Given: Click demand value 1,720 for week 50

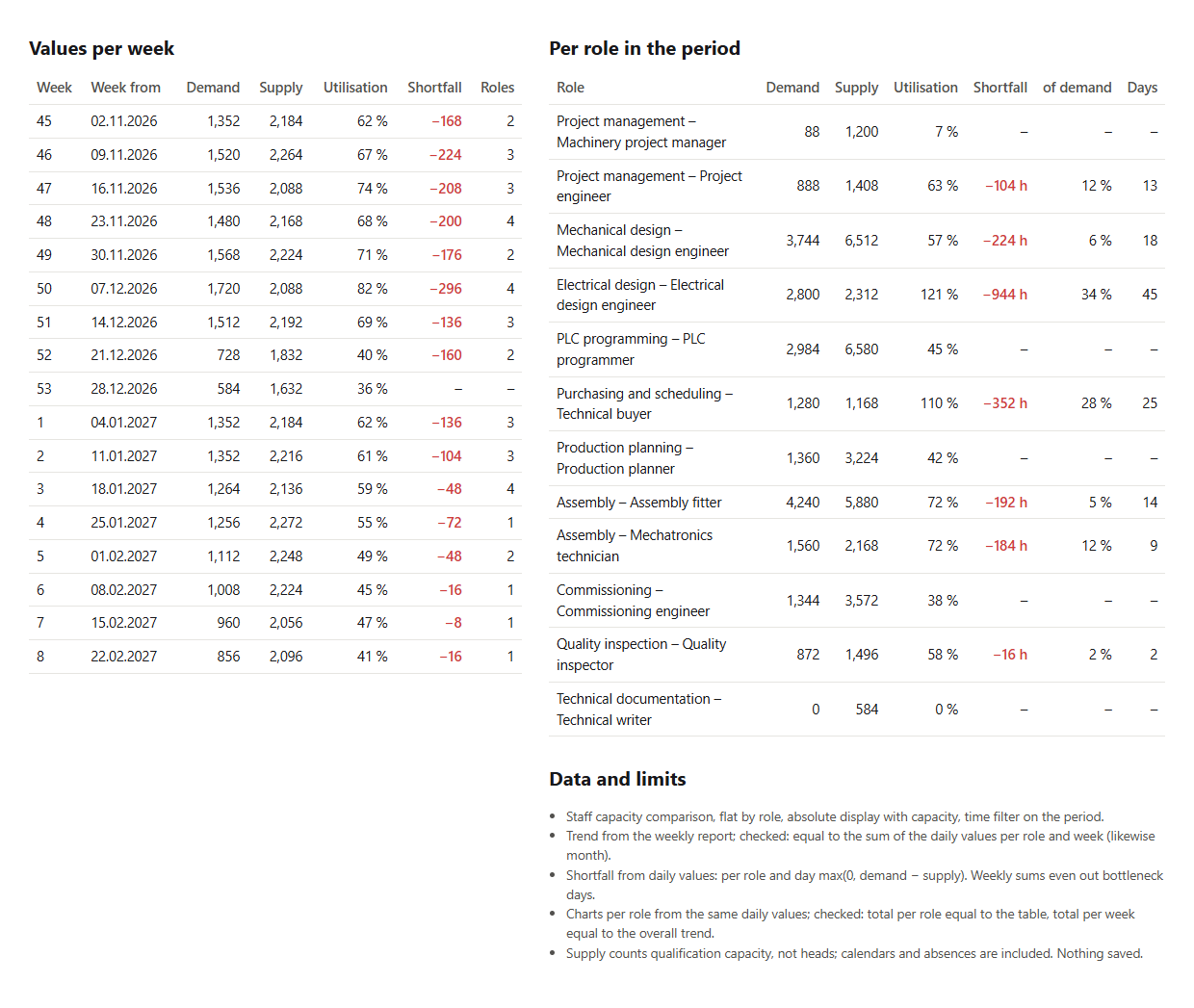Looking at the screenshot, I should tap(223, 289).
